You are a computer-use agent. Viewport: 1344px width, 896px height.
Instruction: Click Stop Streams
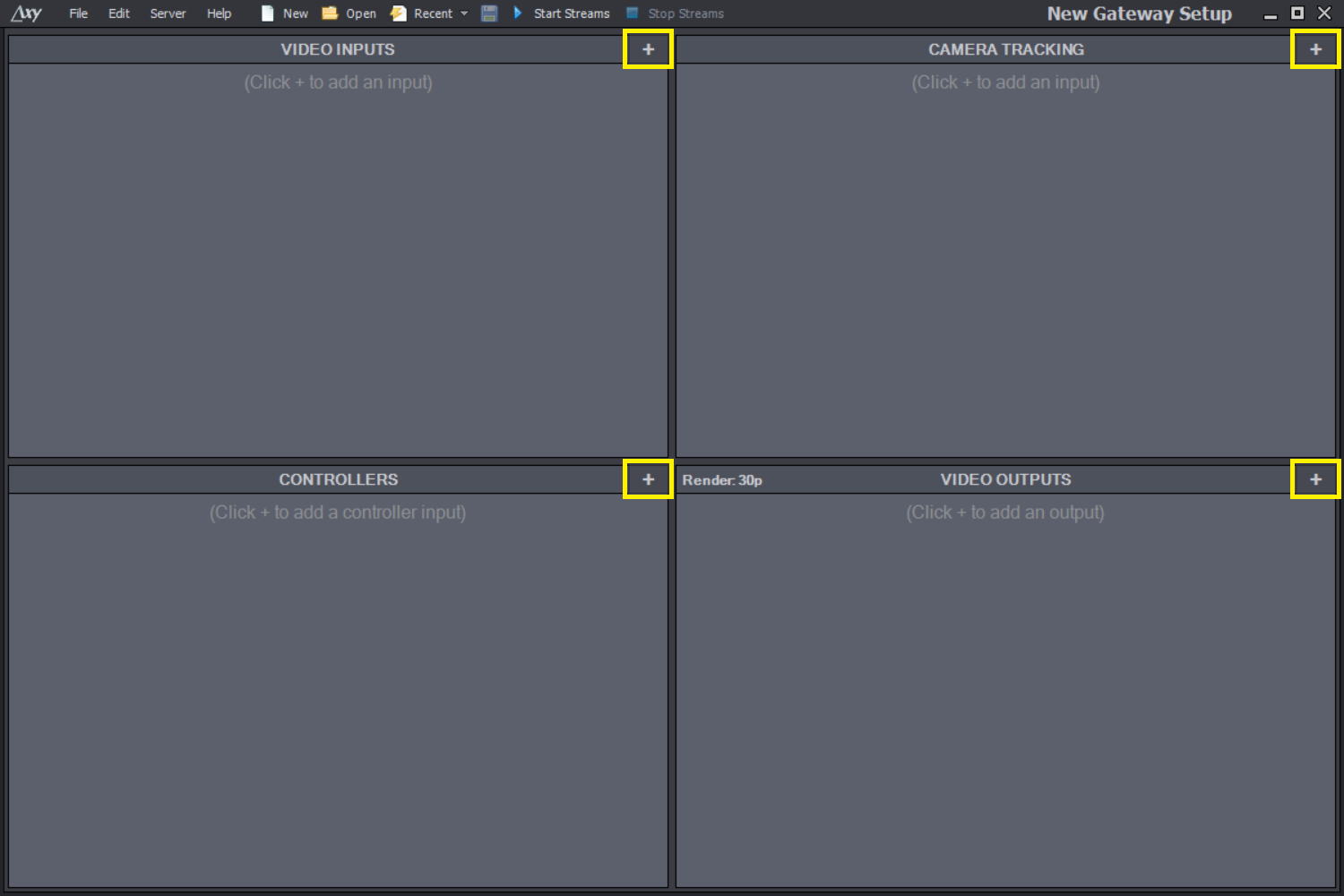pos(675,13)
